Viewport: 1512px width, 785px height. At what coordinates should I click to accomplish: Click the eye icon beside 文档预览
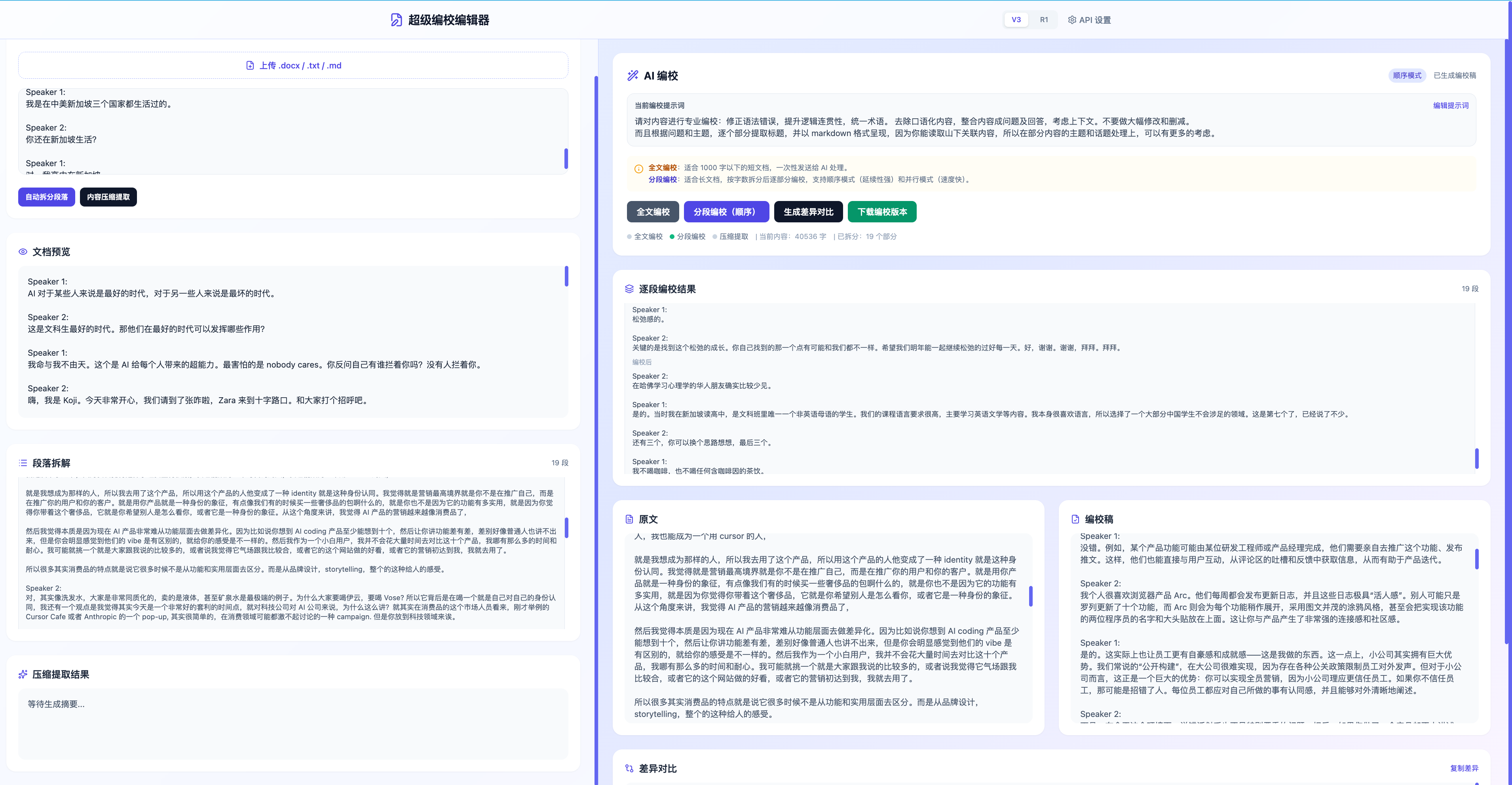pos(23,252)
